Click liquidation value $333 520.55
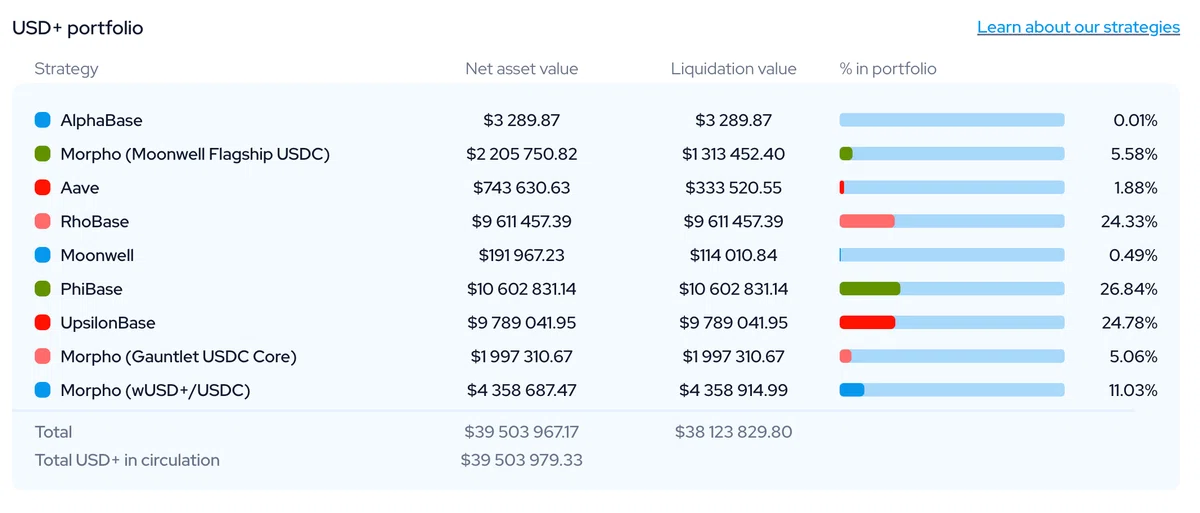 (x=734, y=188)
